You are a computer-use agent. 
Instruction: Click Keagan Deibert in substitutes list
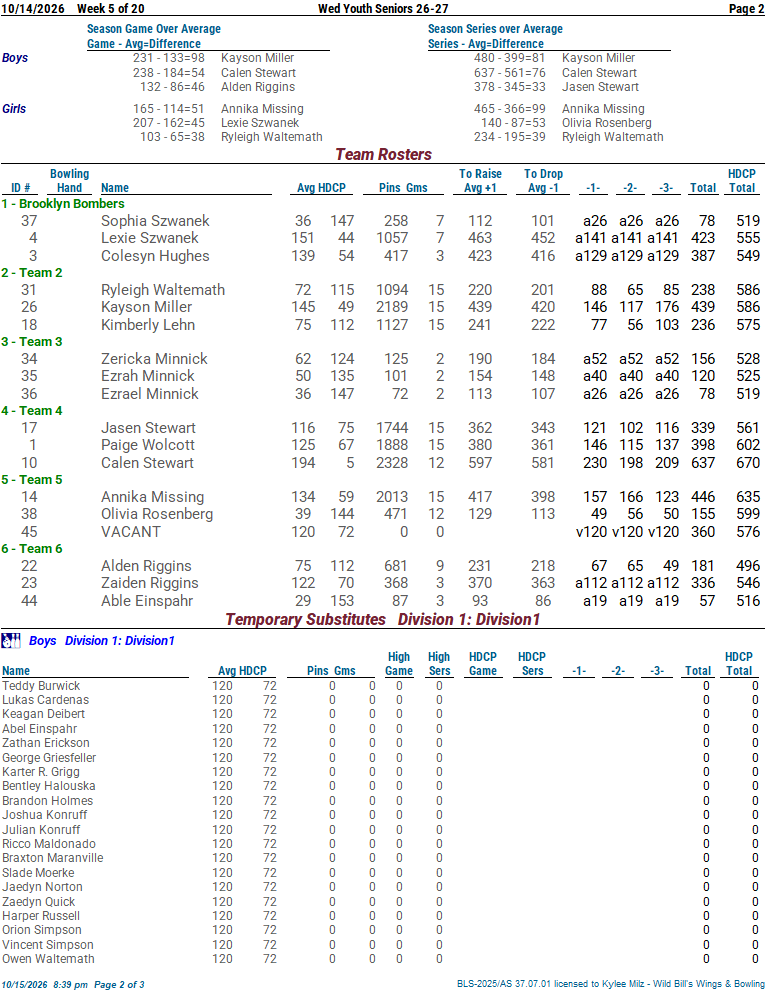point(43,714)
